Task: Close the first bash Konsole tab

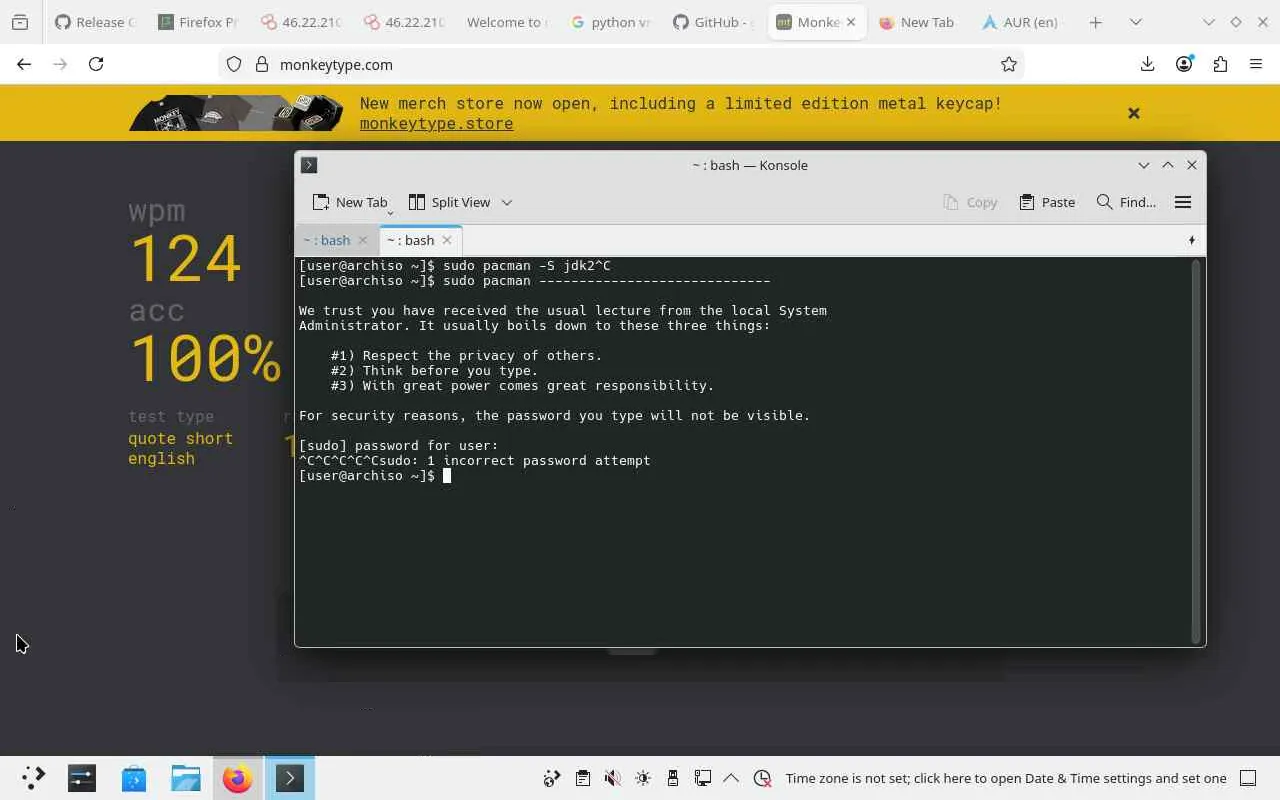Action: pyautogui.click(x=363, y=240)
